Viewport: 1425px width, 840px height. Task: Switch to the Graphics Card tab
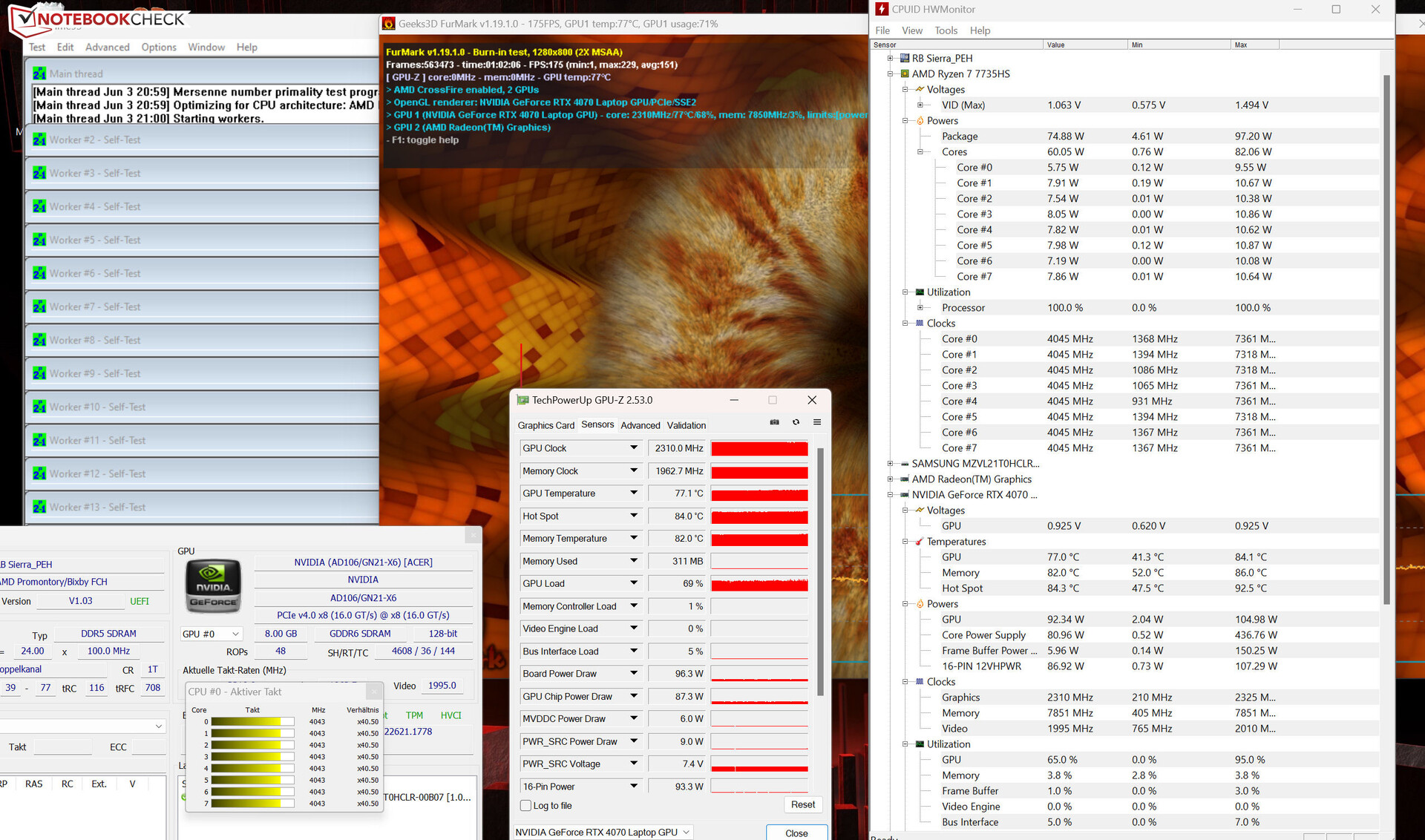pyautogui.click(x=546, y=425)
